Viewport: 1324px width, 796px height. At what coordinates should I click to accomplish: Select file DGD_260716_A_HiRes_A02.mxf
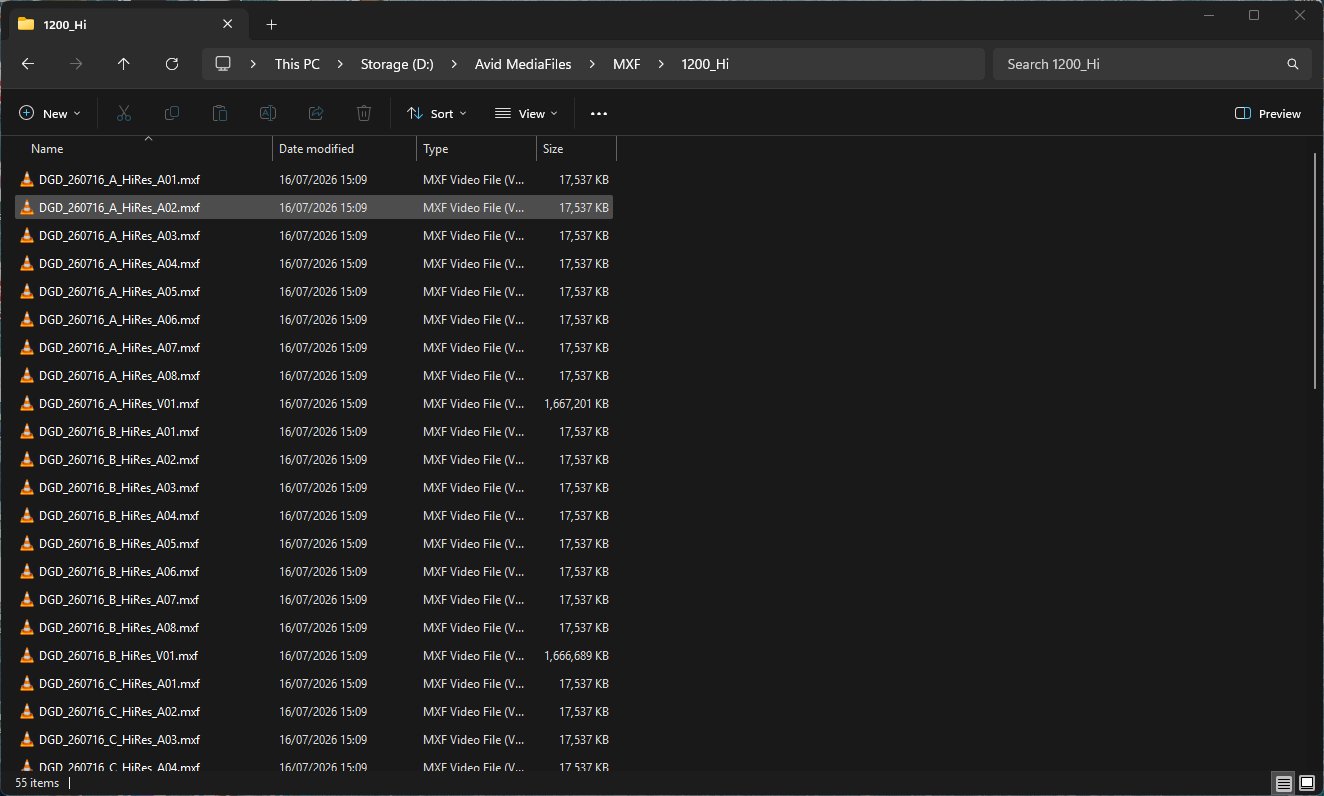coord(314,208)
